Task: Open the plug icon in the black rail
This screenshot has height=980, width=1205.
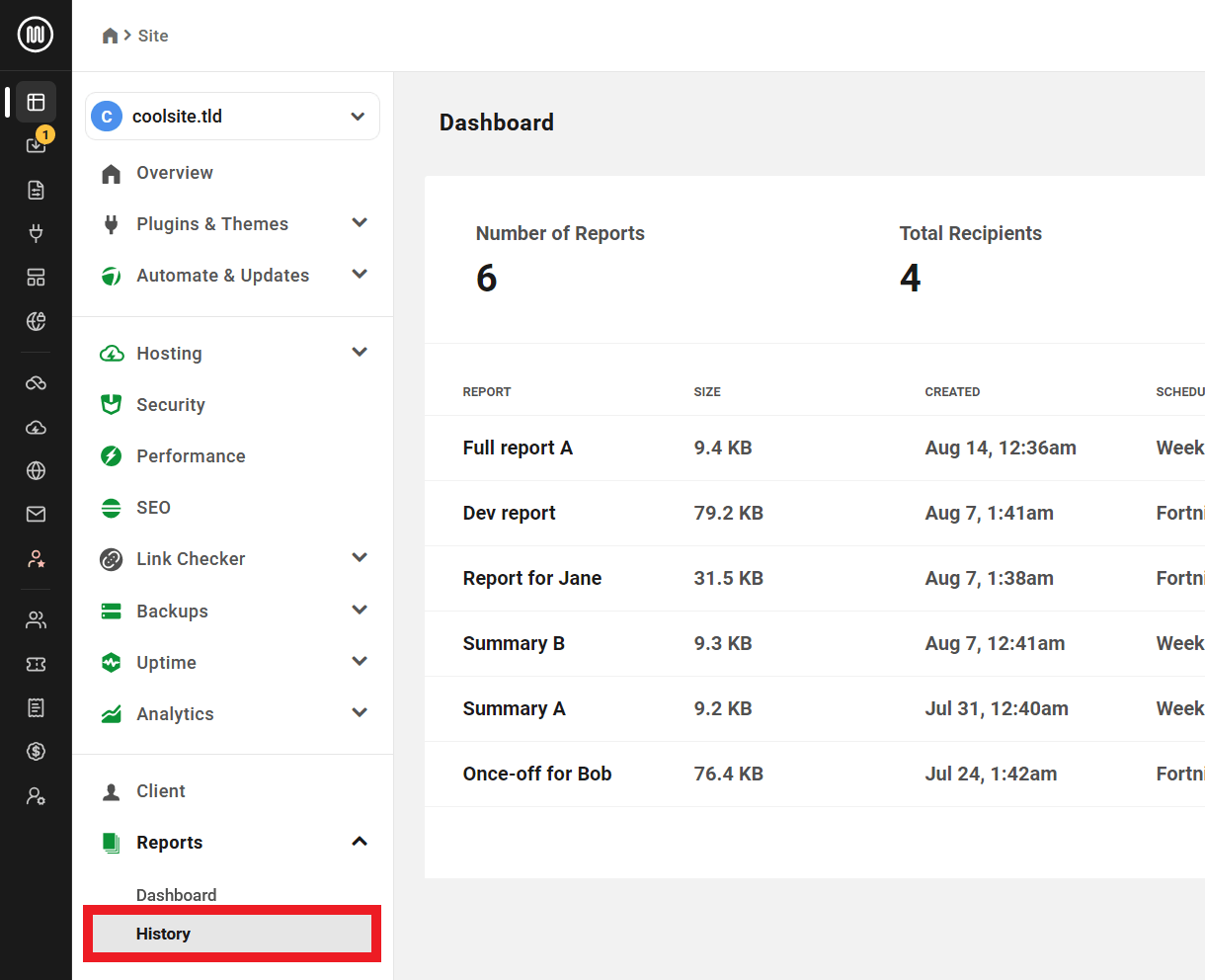Action: 36,233
